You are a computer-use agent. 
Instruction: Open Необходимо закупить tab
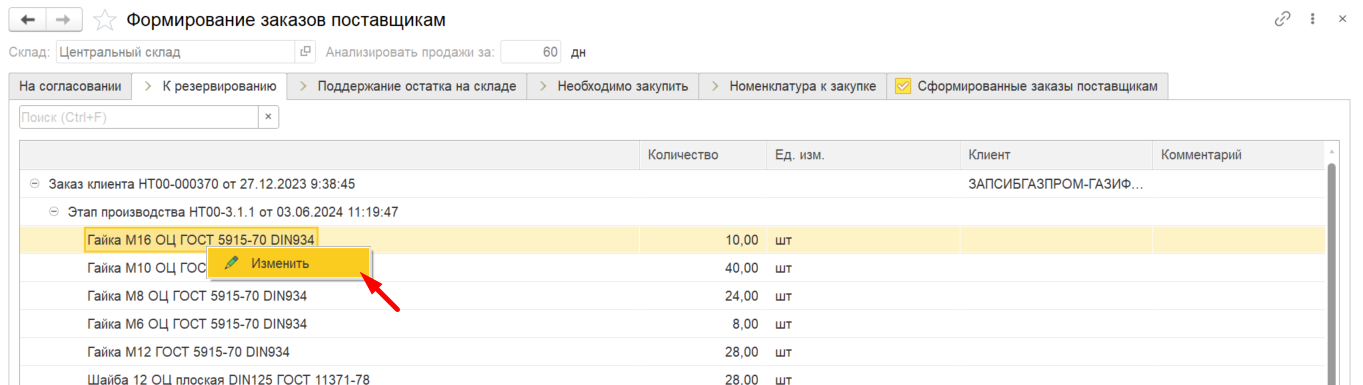tap(613, 86)
